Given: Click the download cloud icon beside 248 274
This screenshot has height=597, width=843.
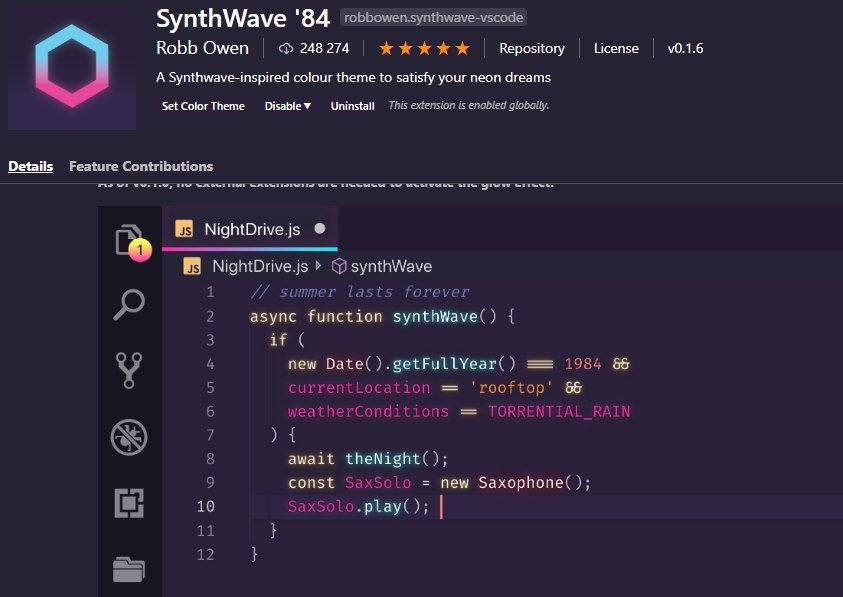Looking at the screenshot, I should 286,48.
